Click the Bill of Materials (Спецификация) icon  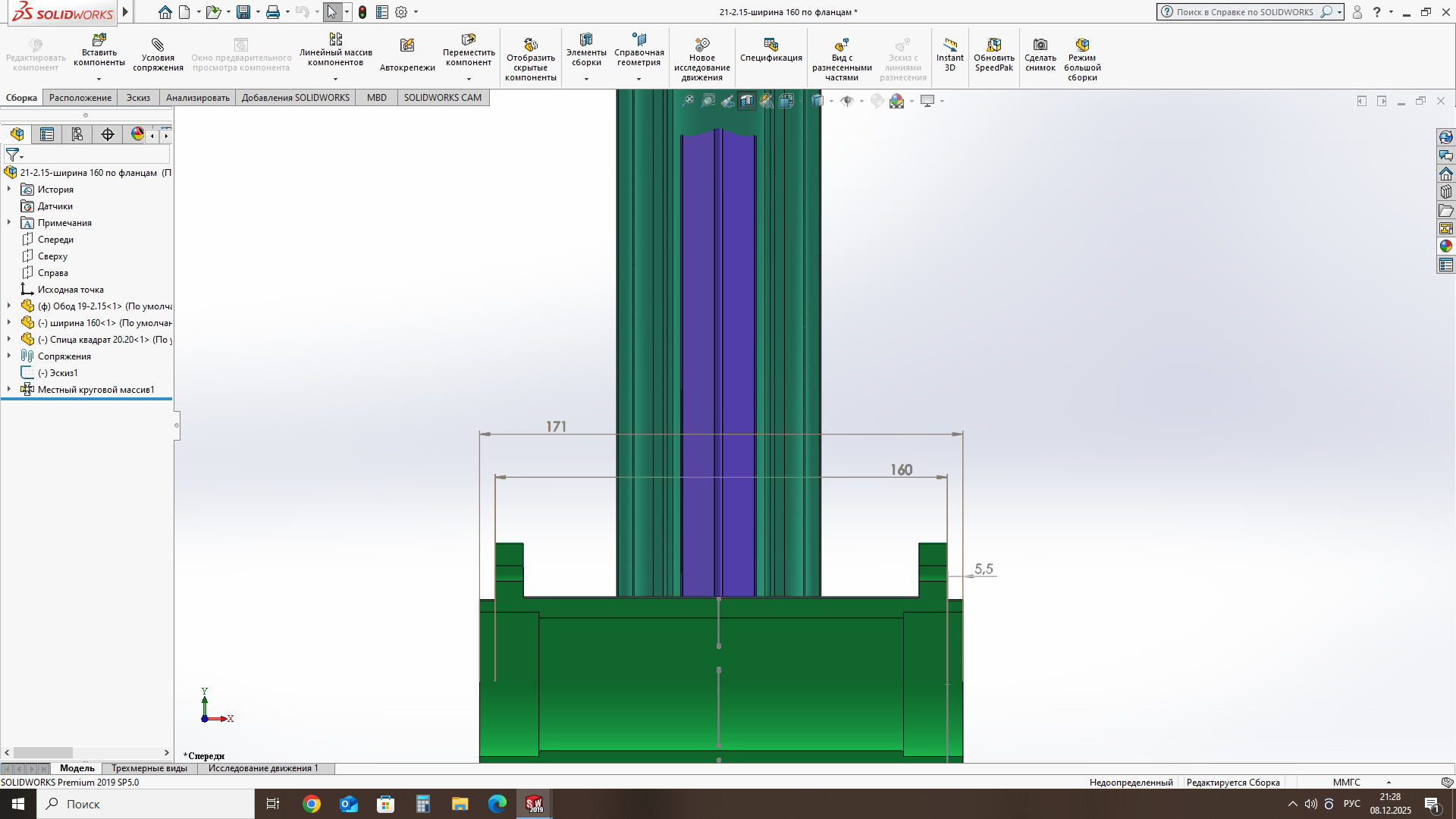(x=770, y=49)
